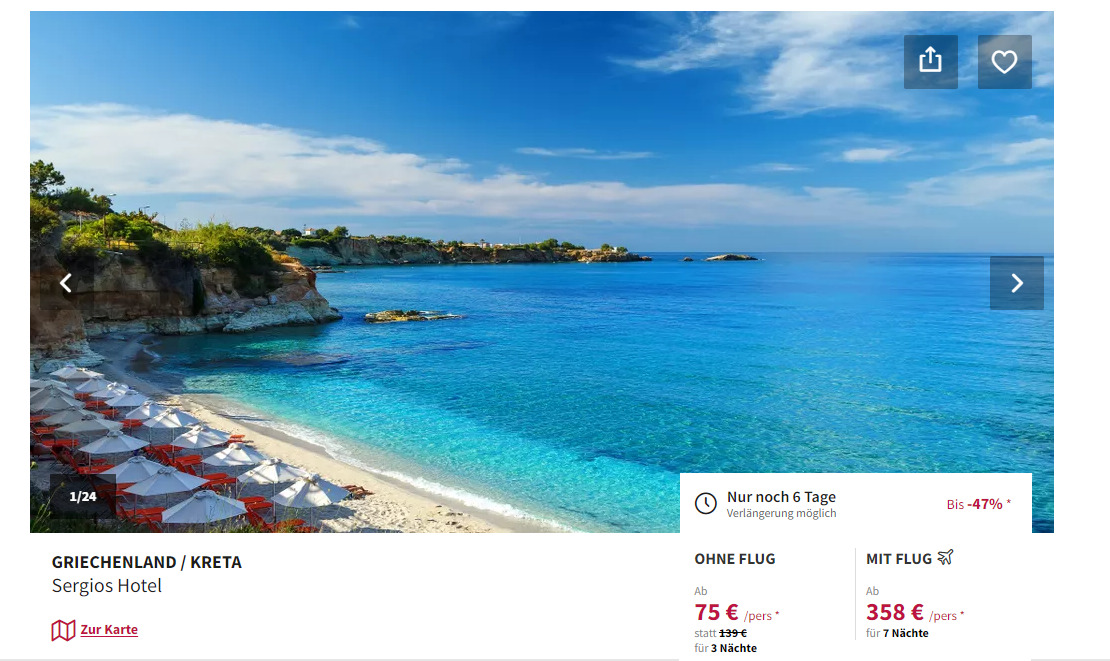The height and width of the screenshot is (661, 1110).
Task: Click the struck-through 139 € original price
Action: click(x=733, y=633)
